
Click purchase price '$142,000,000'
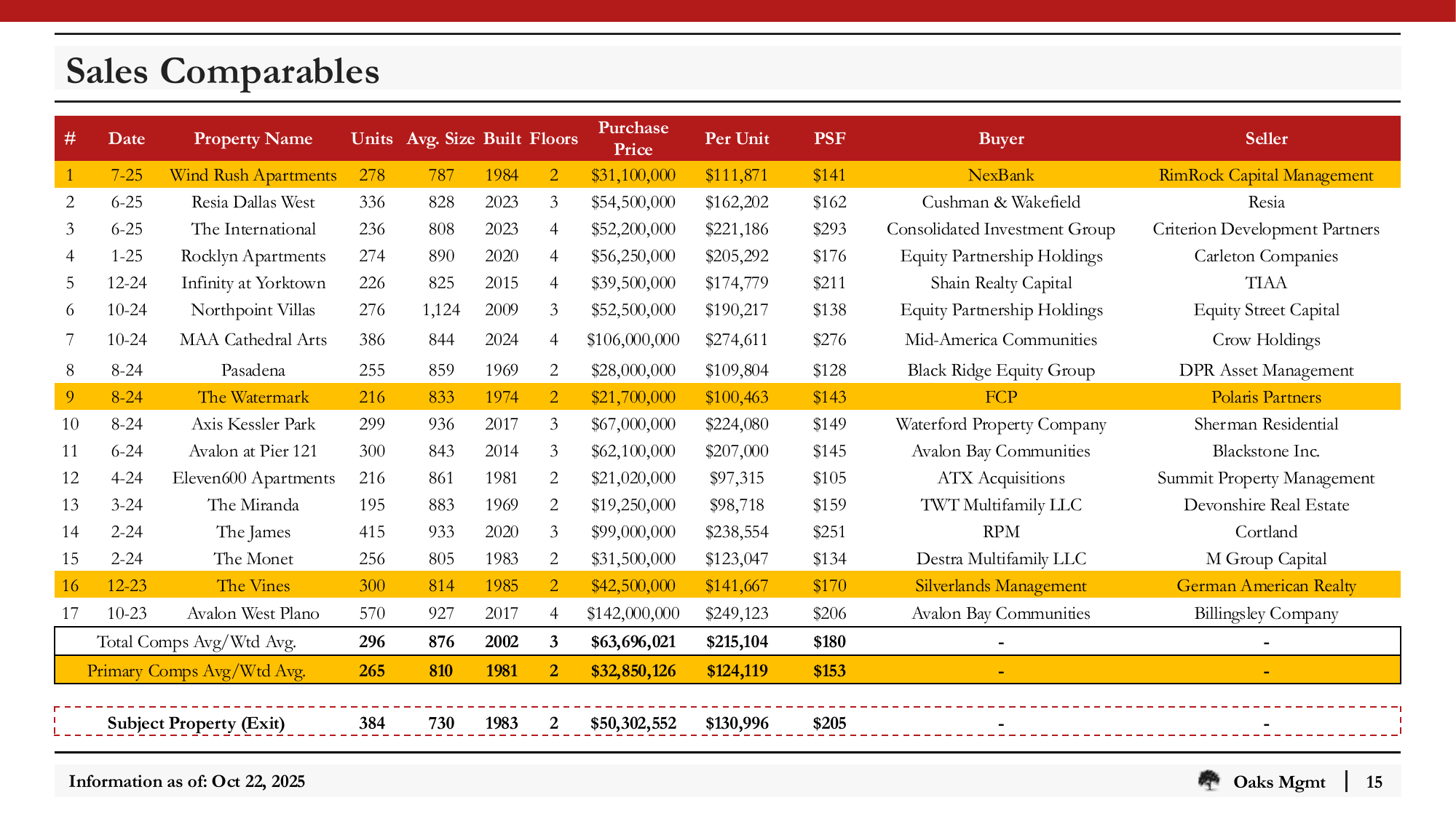(x=633, y=613)
